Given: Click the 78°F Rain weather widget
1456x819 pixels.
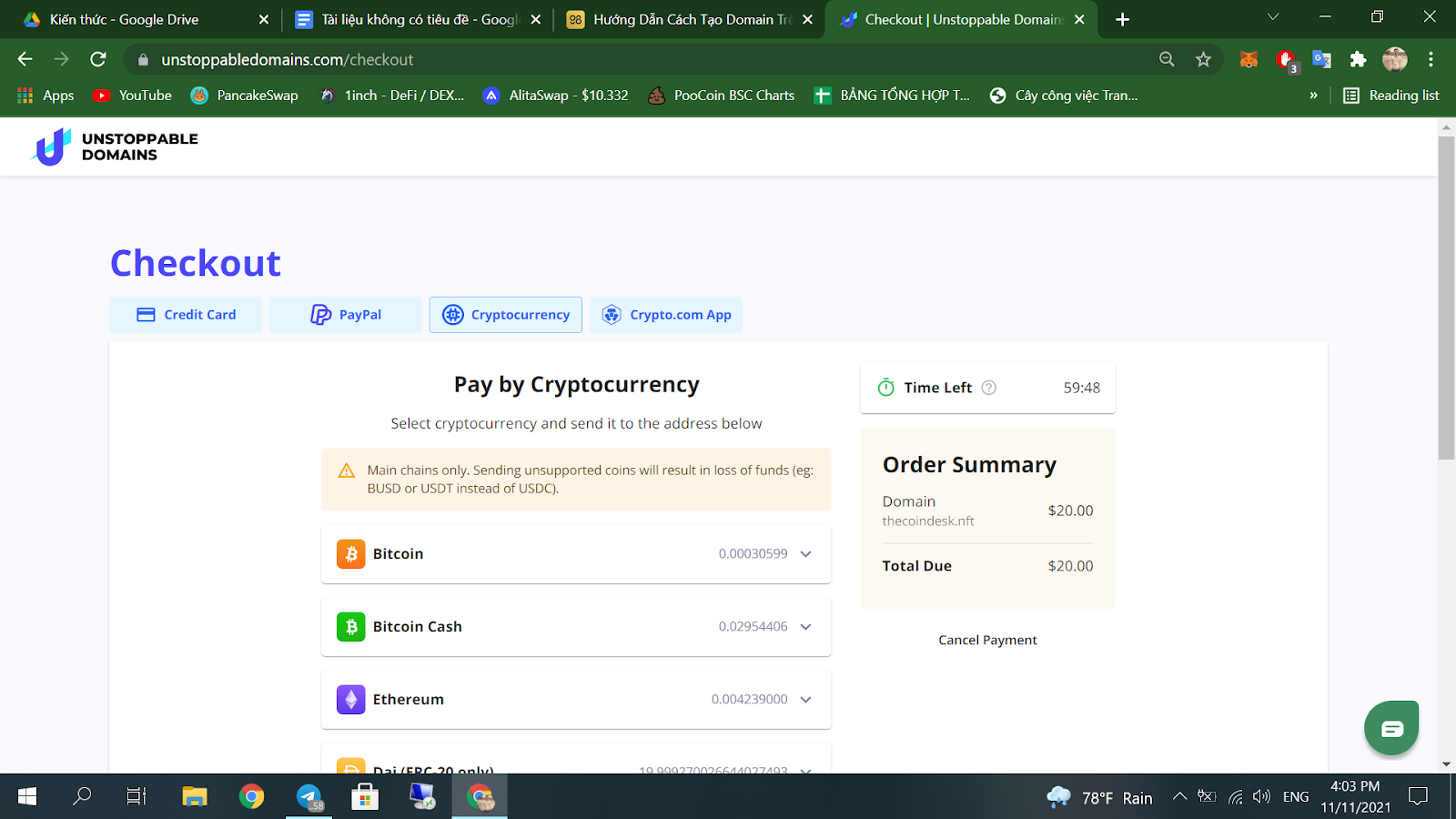Looking at the screenshot, I should pos(1099,797).
